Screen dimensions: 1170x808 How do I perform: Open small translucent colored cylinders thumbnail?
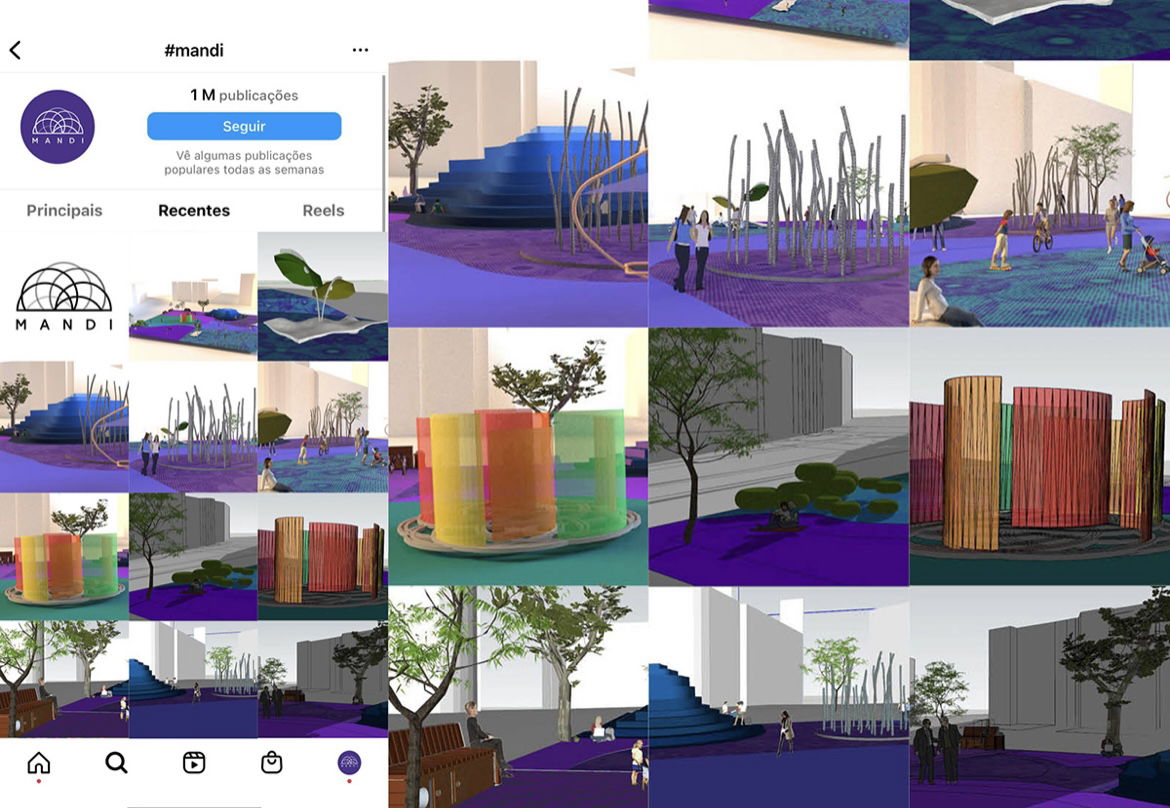[x=64, y=557]
